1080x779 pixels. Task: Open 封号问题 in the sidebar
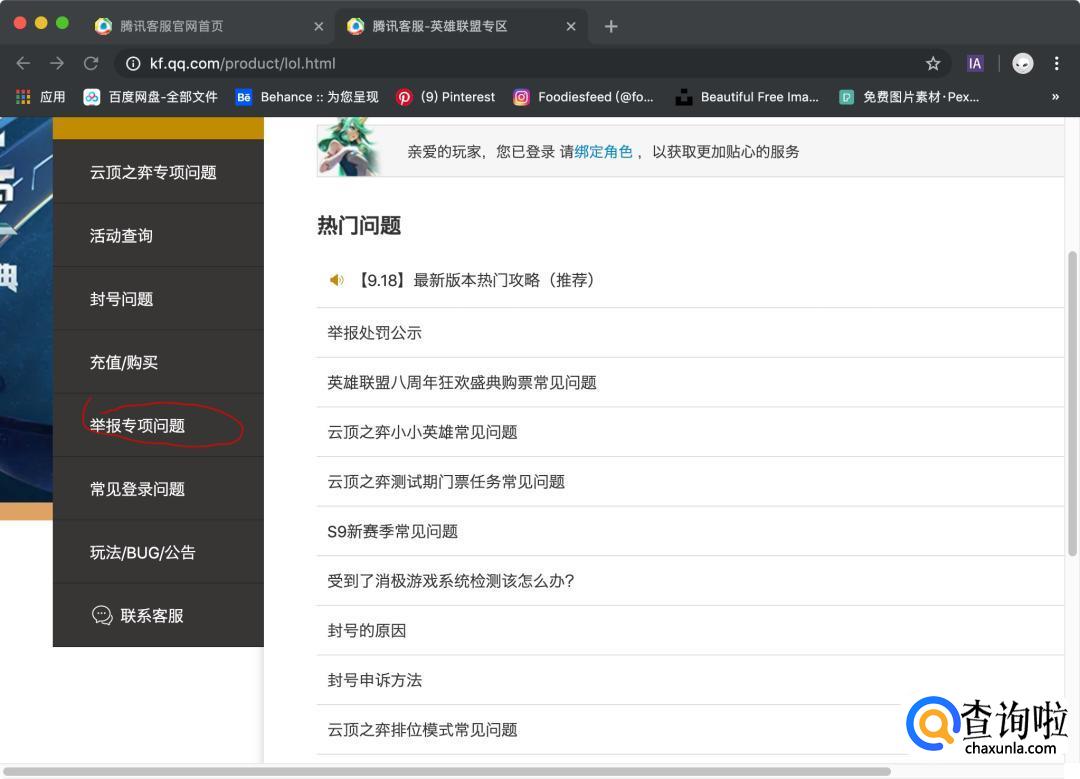click(x=158, y=299)
